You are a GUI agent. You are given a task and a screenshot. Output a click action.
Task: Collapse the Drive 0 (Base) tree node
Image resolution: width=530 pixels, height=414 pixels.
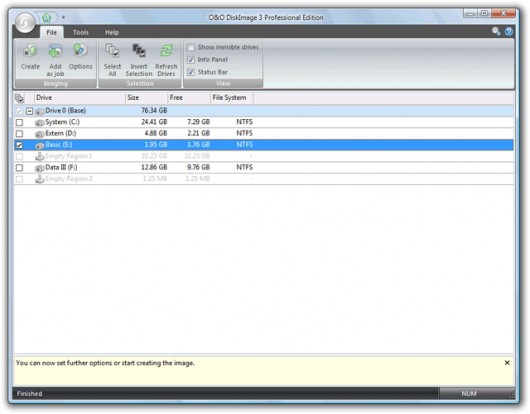pyautogui.click(x=30, y=111)
